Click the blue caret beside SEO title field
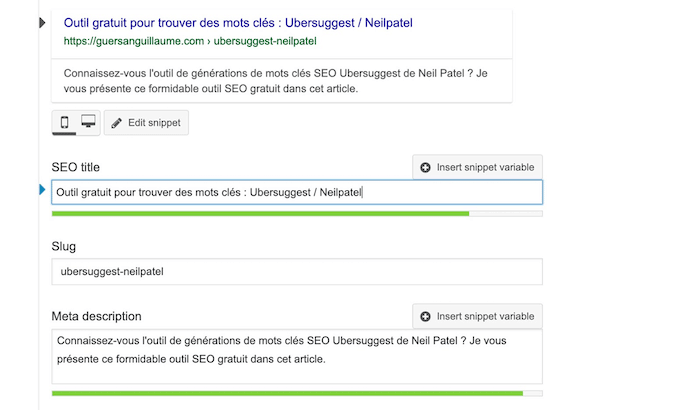Viewport: 700px width, 410px height. 42,189
